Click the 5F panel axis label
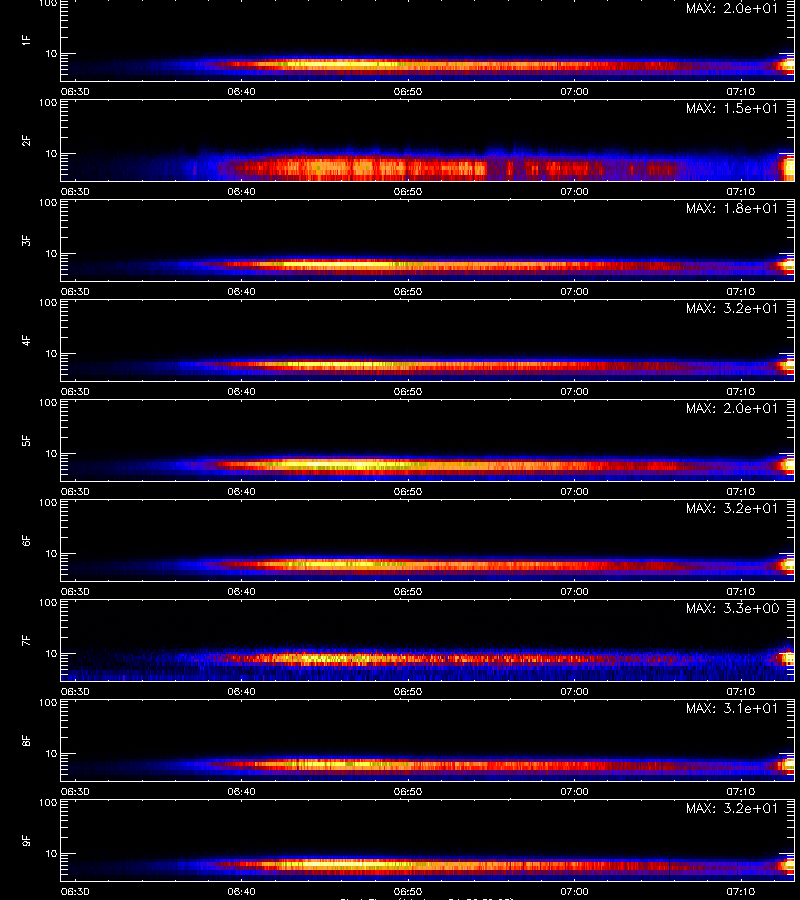The height and width of the screenshot is (900, 800). pos(26,440)
